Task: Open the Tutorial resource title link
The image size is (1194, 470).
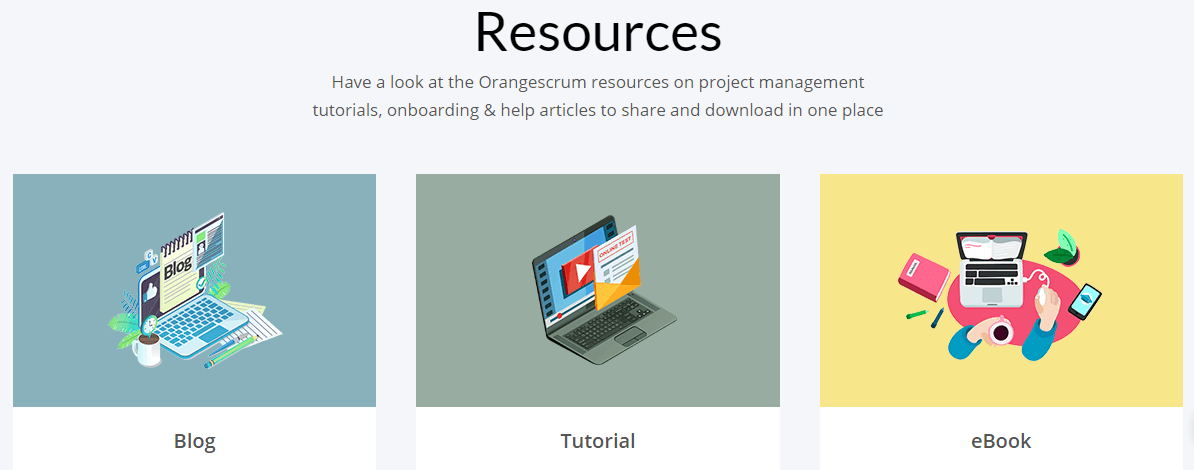Action: [x=597, y=441]
